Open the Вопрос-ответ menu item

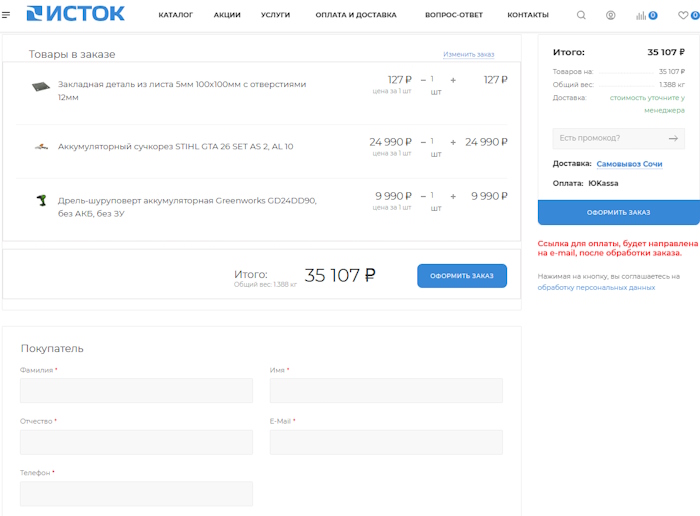[x=453, y=15]
